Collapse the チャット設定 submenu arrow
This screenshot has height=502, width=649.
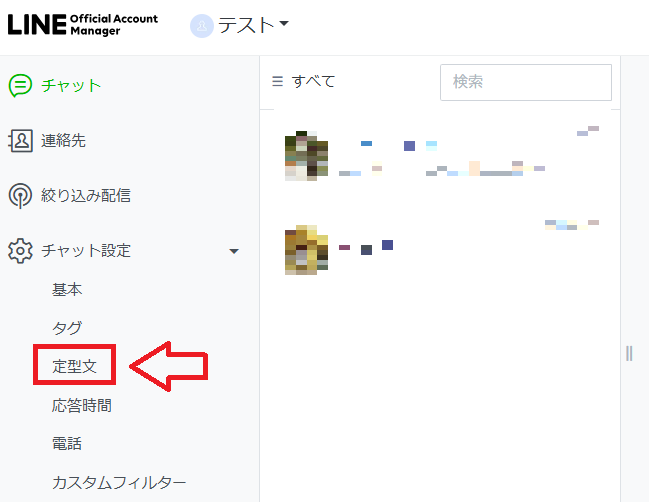(x=234, y=251)
